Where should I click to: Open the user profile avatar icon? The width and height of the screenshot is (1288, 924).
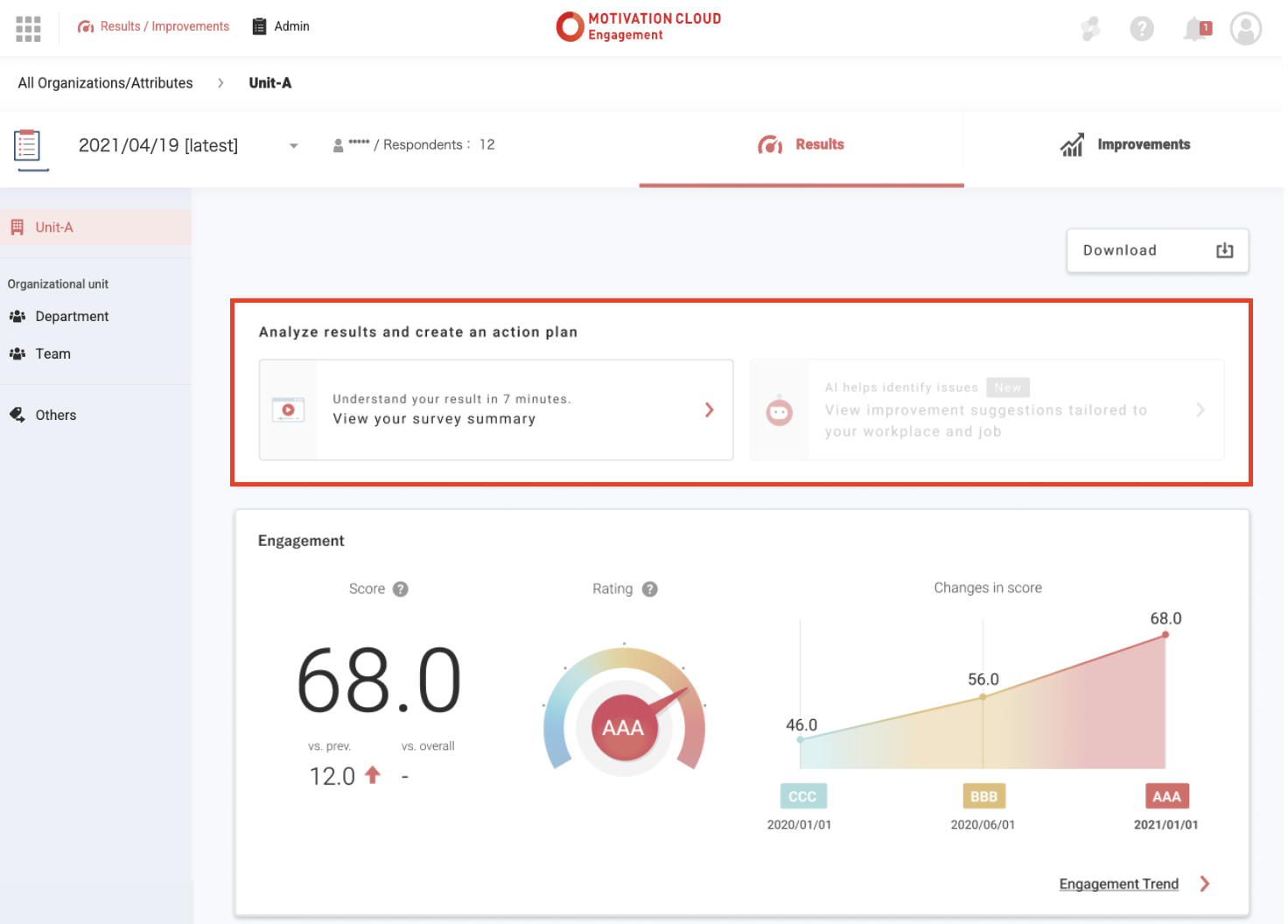(1245, 29)
